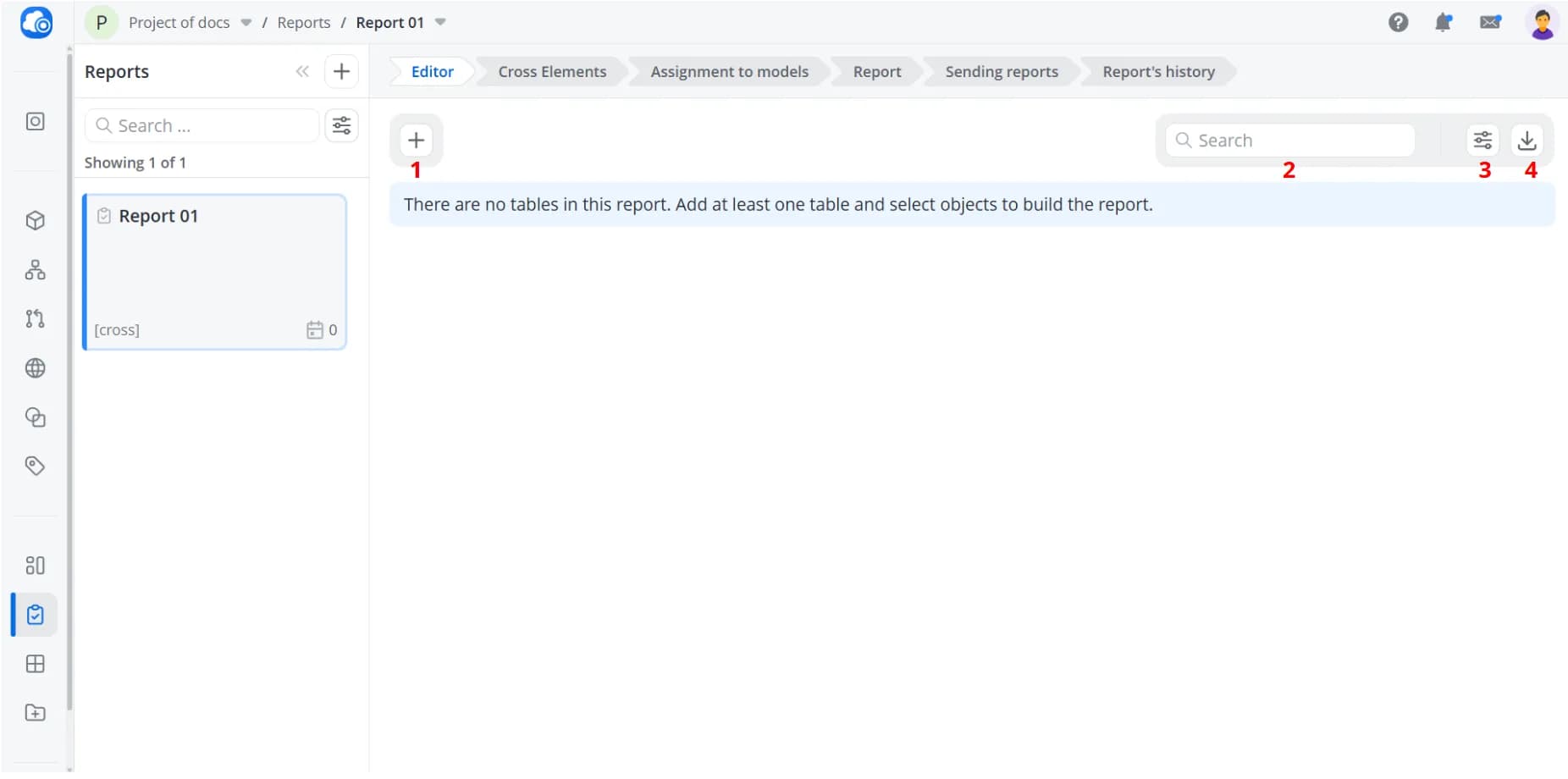Open editor filter settings icon
Image resolution: width=1568 pixels, height=779 pixels.
(x=1482, y=140)
